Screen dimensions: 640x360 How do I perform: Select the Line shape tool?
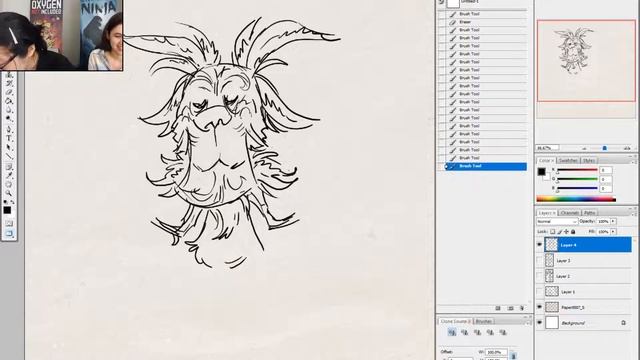point(9,157)
